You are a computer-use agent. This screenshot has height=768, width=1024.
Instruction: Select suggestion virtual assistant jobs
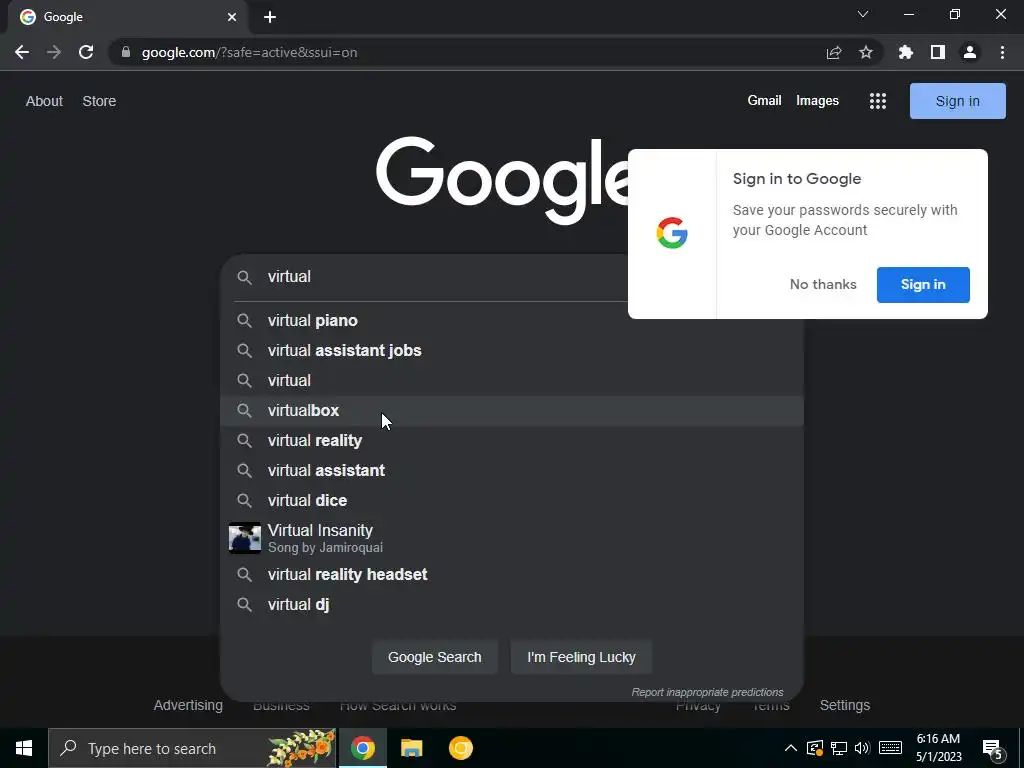click(512, 351)
